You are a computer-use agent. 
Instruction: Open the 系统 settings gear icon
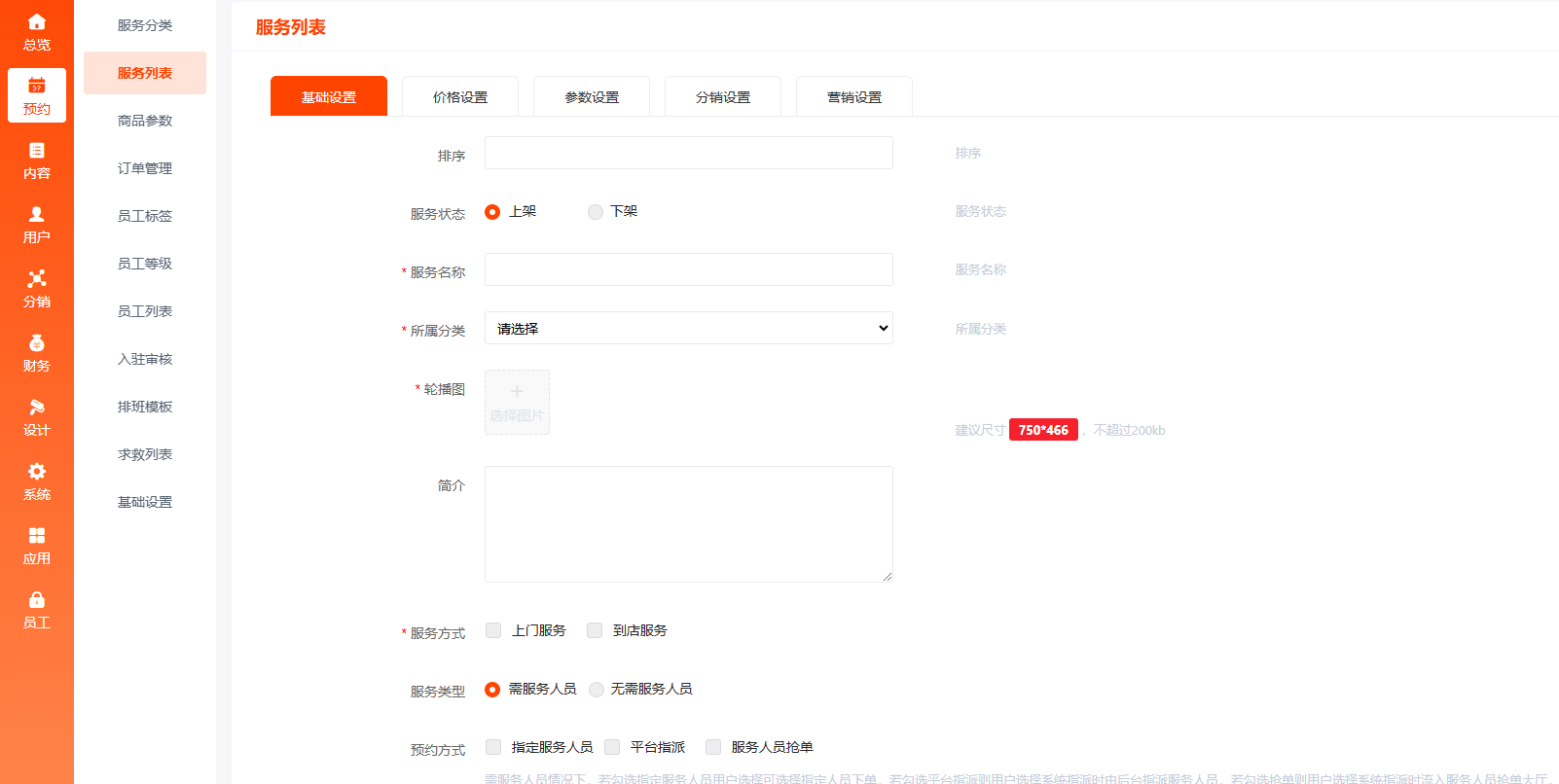click(x=36, y=472)
